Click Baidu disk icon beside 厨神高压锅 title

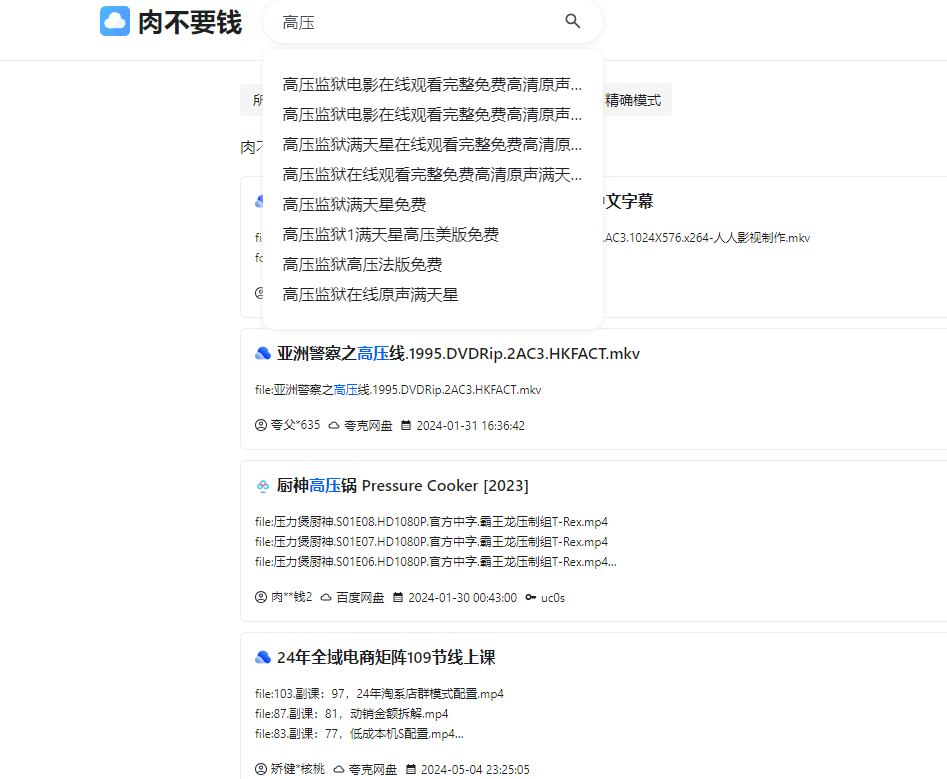click(263, 486)
